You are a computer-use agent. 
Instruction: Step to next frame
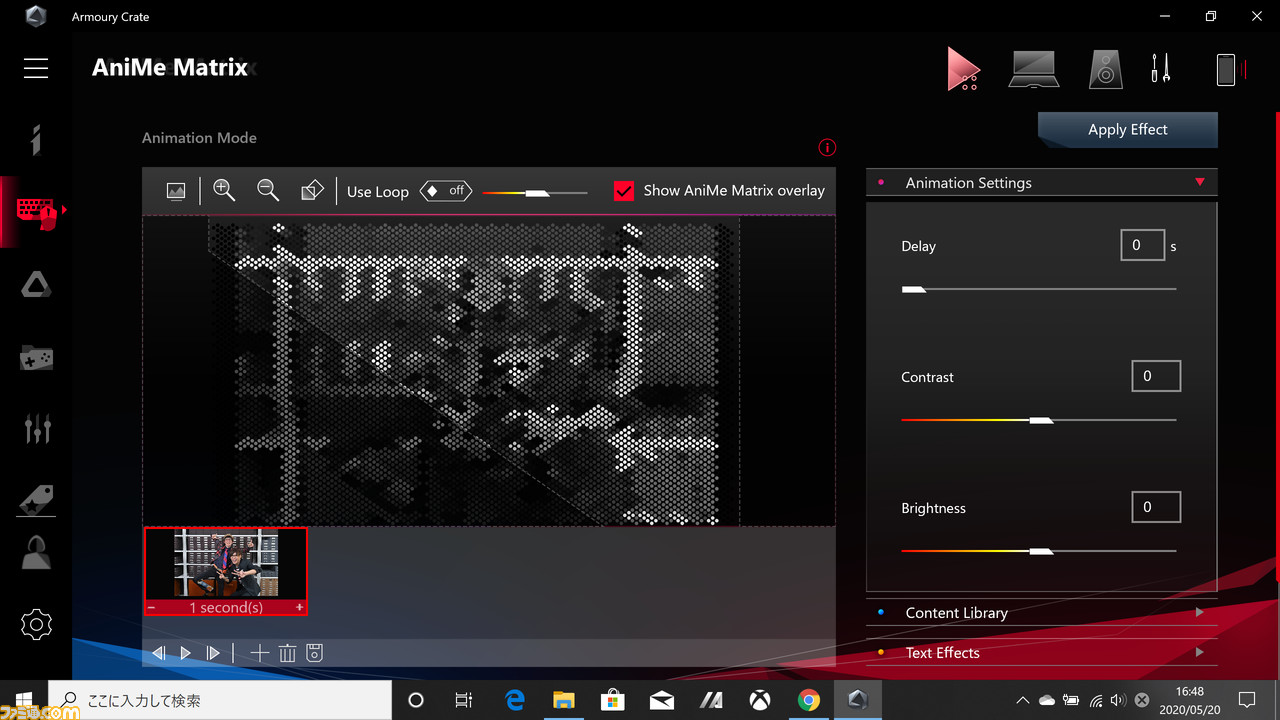coord(213,654)
